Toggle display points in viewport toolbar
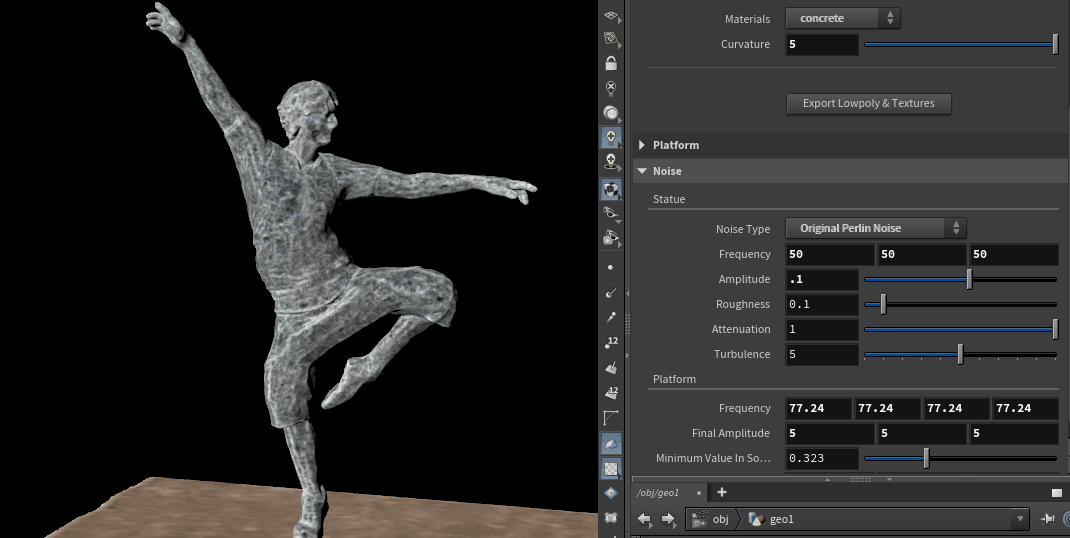The height and width of the screenshot is (538, 1070). (611, 268)
